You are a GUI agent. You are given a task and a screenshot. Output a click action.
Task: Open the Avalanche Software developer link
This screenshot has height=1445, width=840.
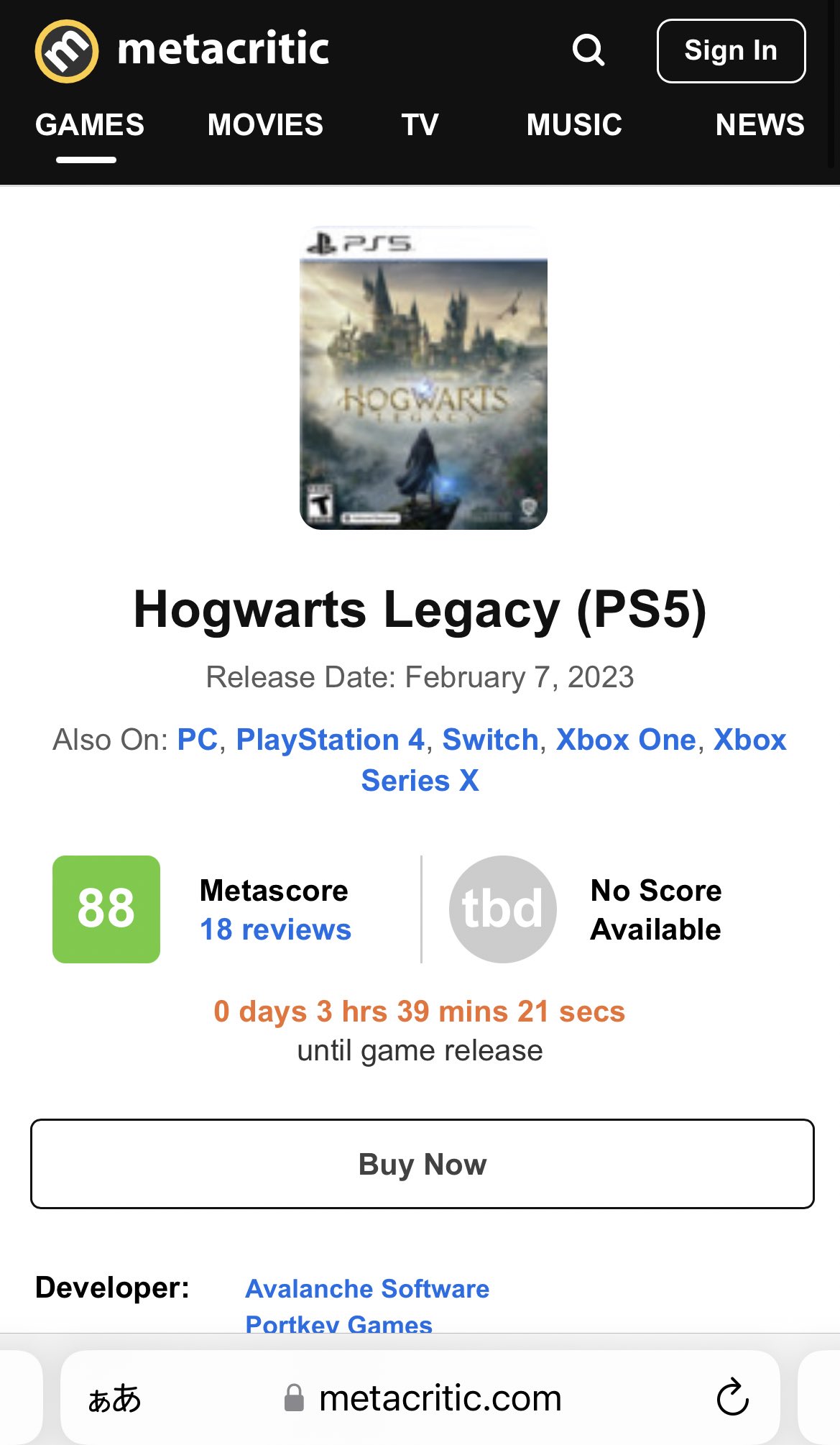(x=367, y=1288)
